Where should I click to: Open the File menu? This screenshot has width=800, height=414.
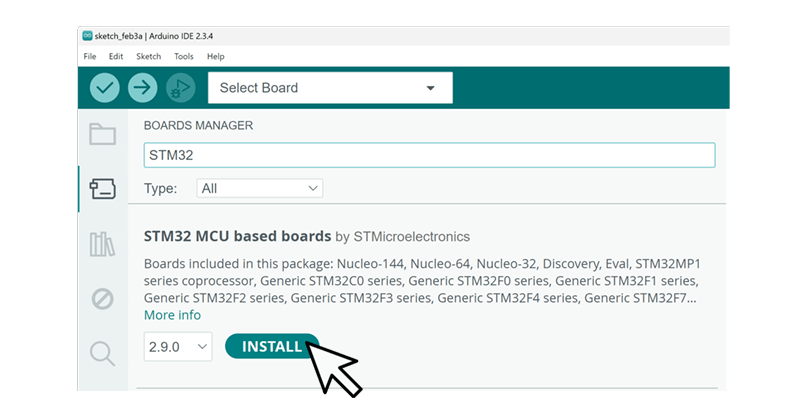pos(90,56)
